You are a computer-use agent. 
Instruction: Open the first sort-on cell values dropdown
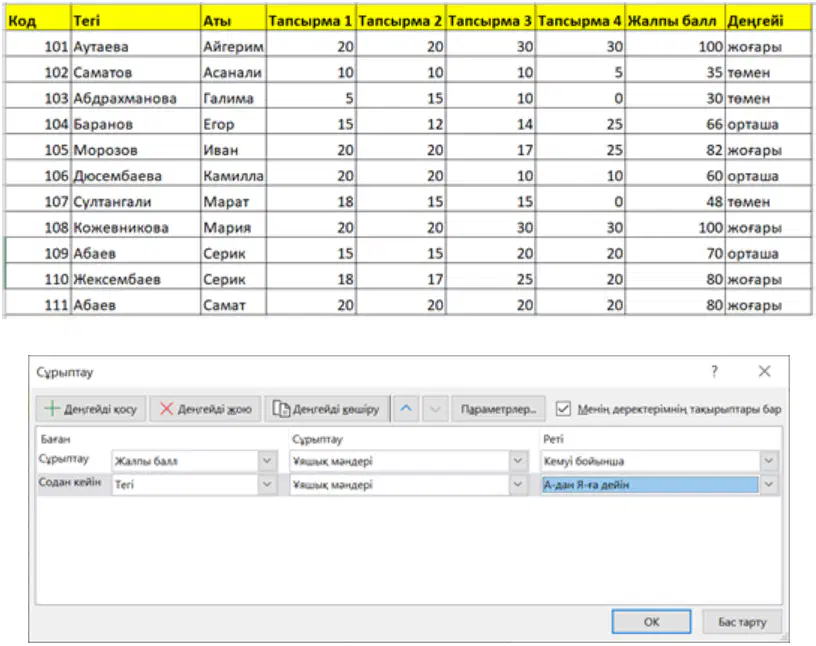click(518, 461)
